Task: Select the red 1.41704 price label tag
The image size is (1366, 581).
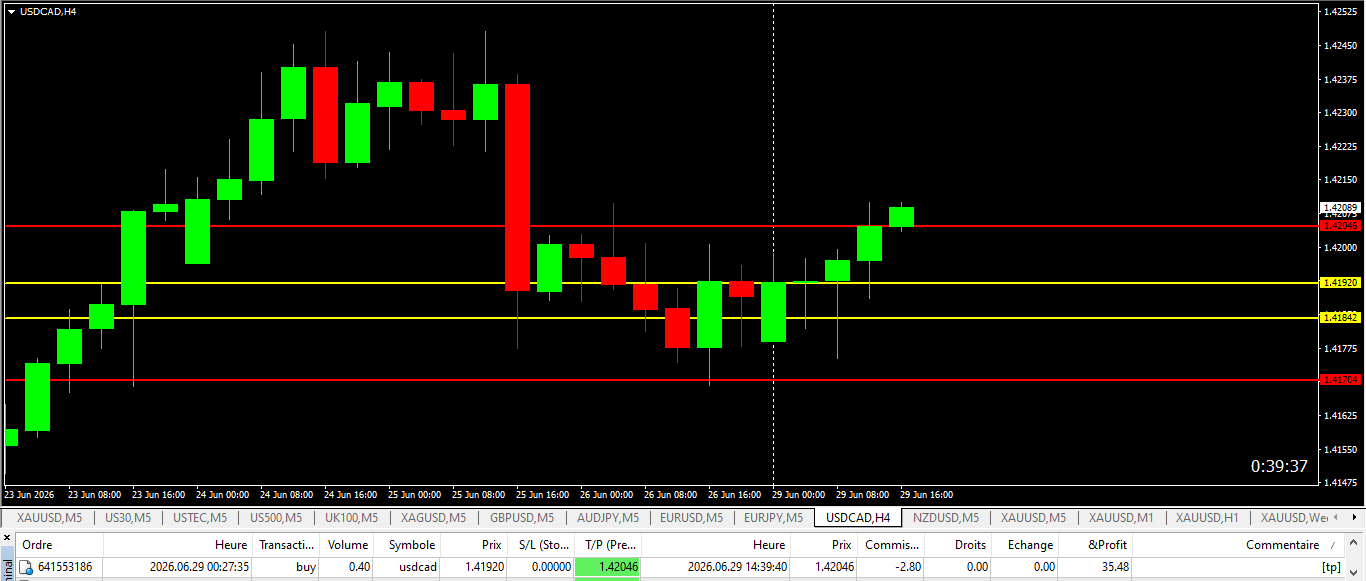Action: pyautogui.click(x=1341, y=380)
